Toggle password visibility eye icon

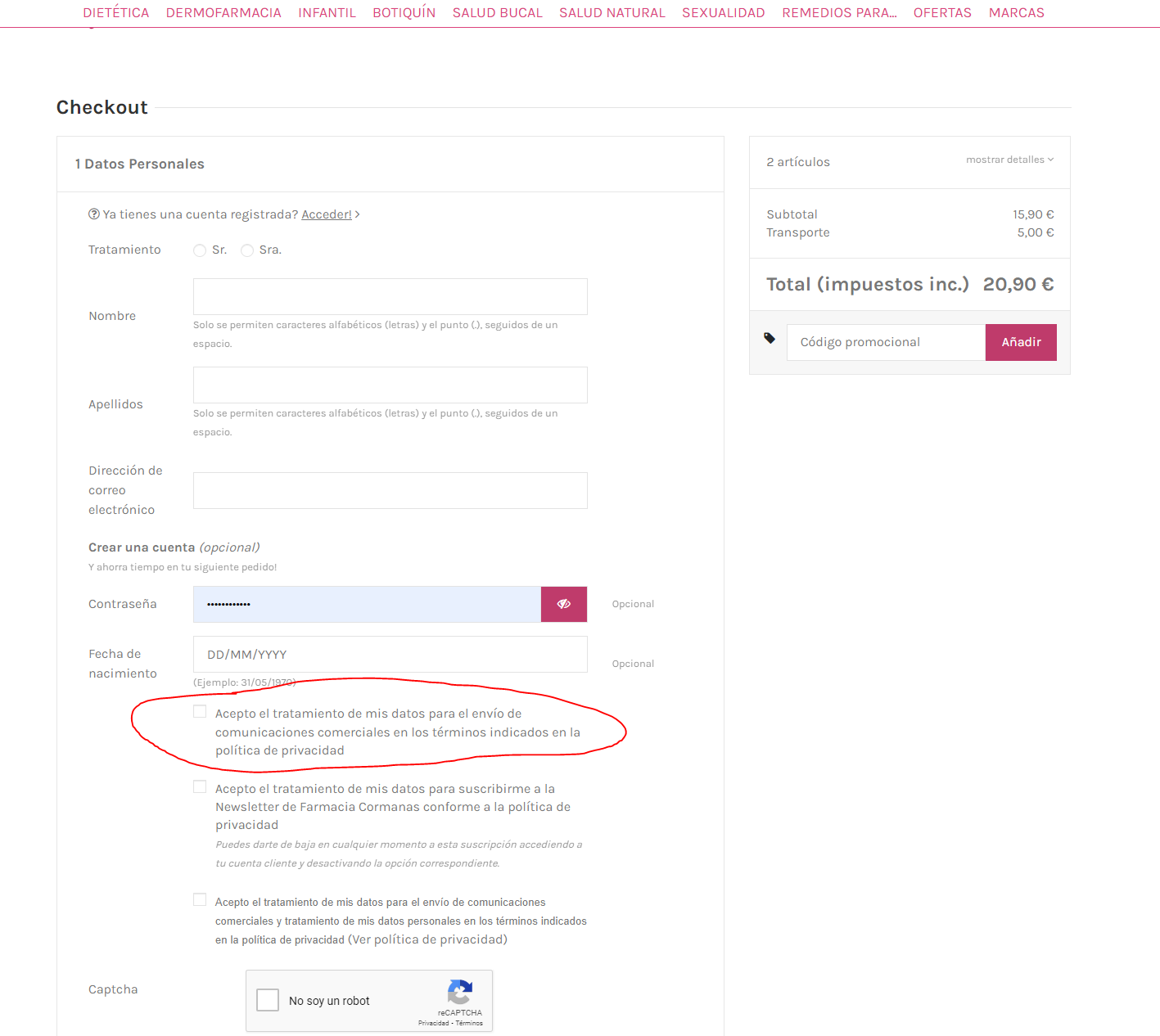coord(564,604)
